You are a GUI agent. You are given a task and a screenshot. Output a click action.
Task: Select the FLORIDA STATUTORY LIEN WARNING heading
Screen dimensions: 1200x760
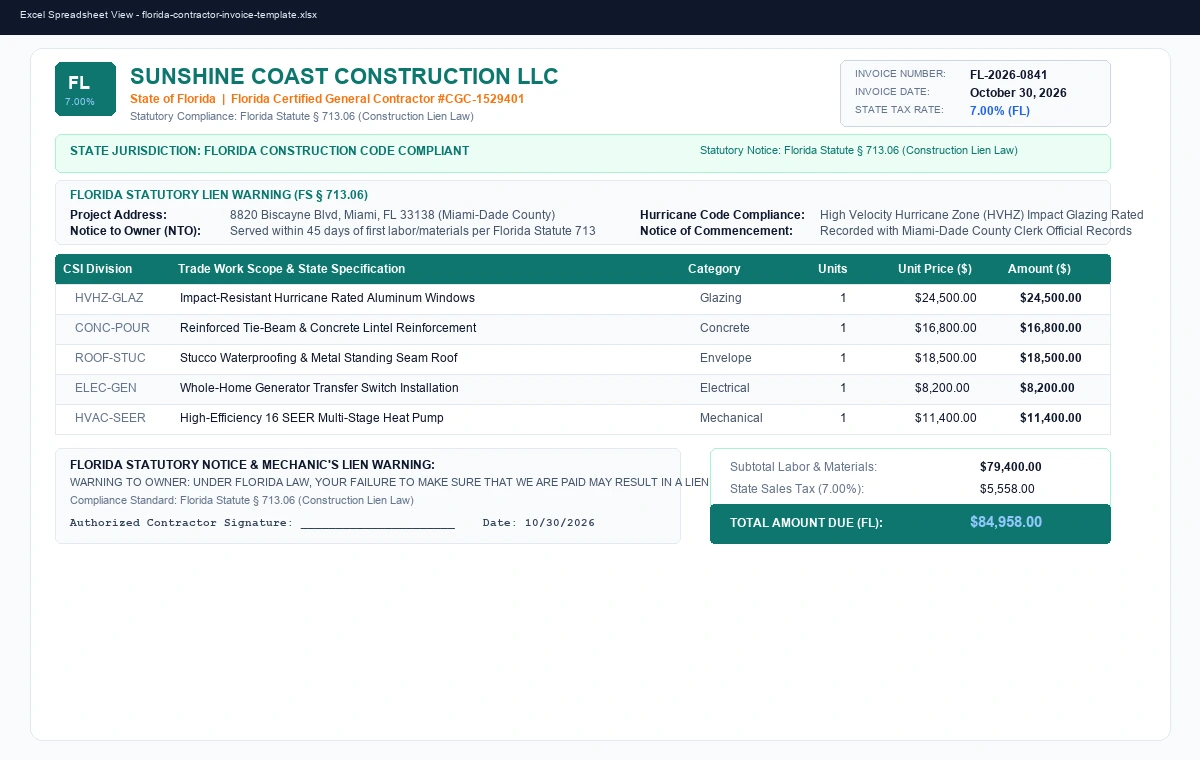pyautogui.click(x=219, y=195)
